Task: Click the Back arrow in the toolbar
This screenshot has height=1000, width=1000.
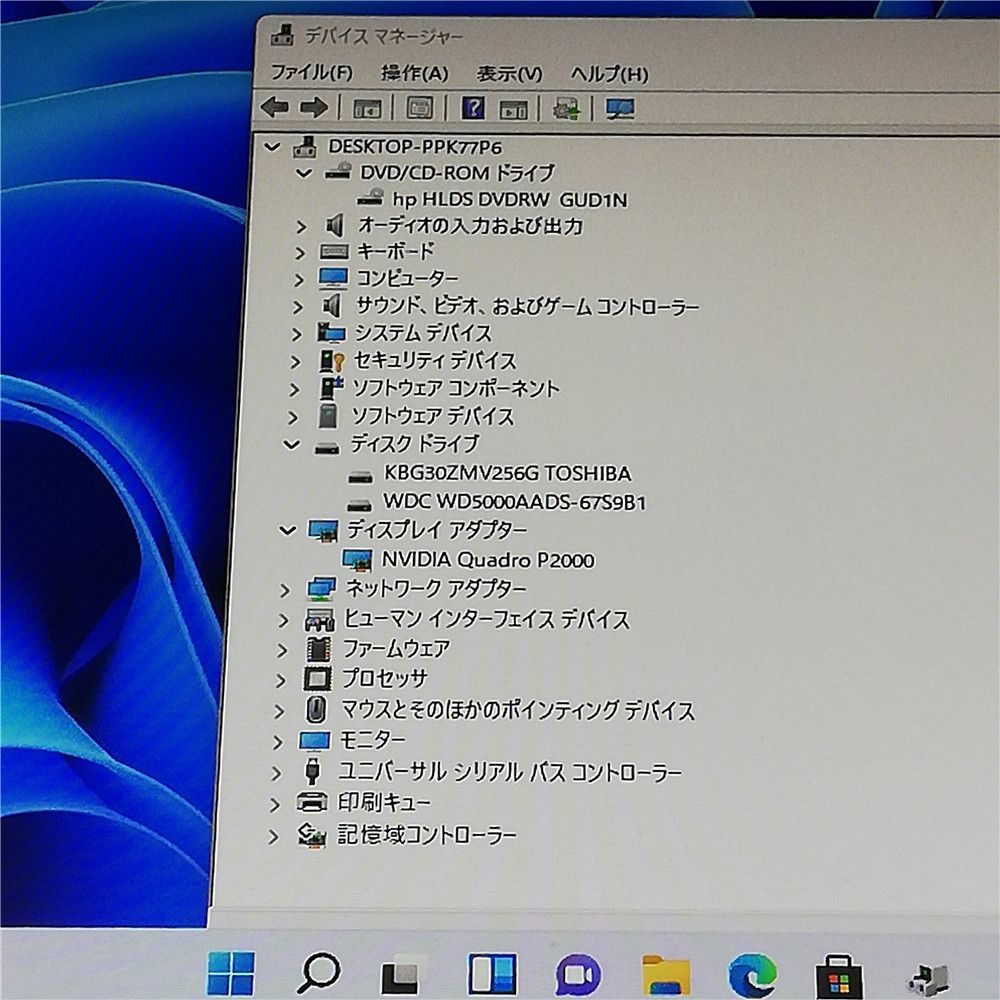Action: pos(276,107)
